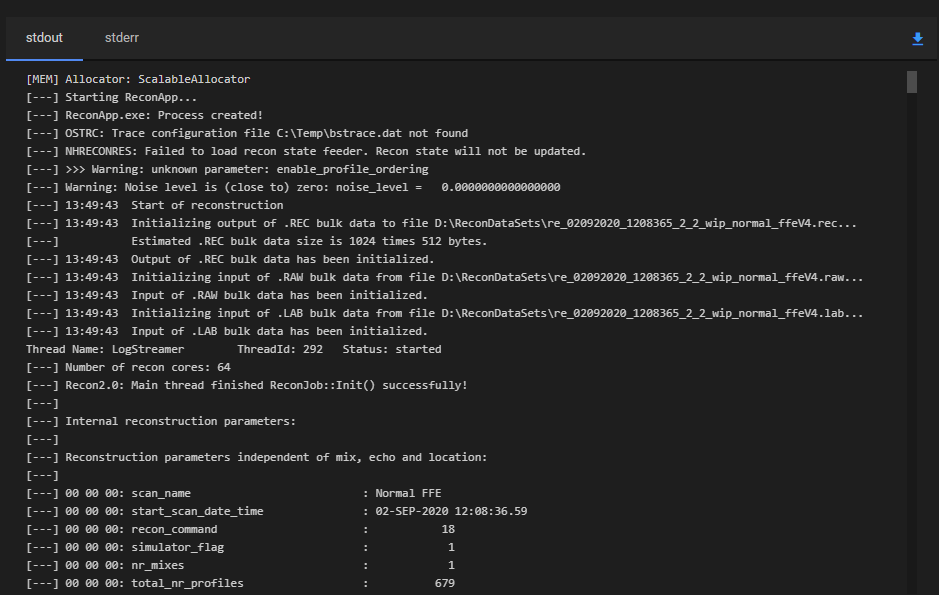Click the vertical scrollbar thumb
Viewport: 939px width, 595px height.
[x=911, y=82]
